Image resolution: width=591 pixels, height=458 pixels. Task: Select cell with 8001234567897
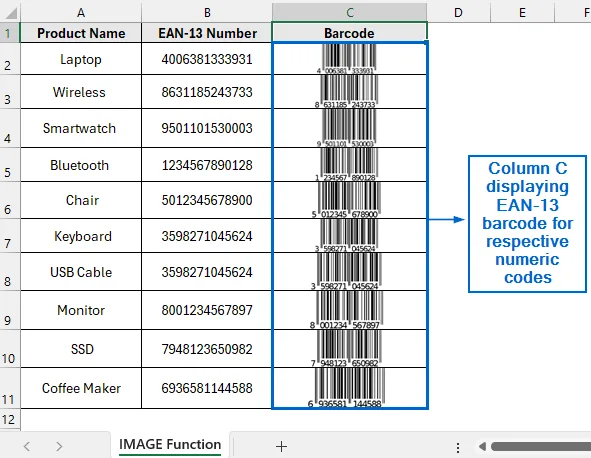pos(207,310)
